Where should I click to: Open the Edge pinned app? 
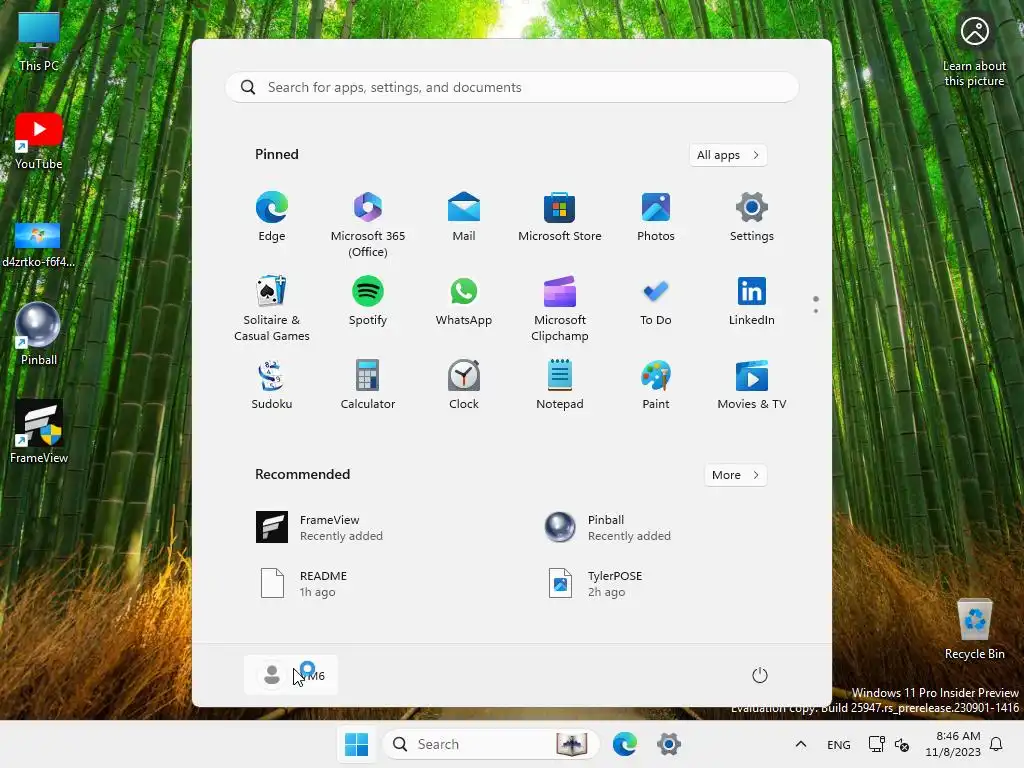tap(272, 217)
